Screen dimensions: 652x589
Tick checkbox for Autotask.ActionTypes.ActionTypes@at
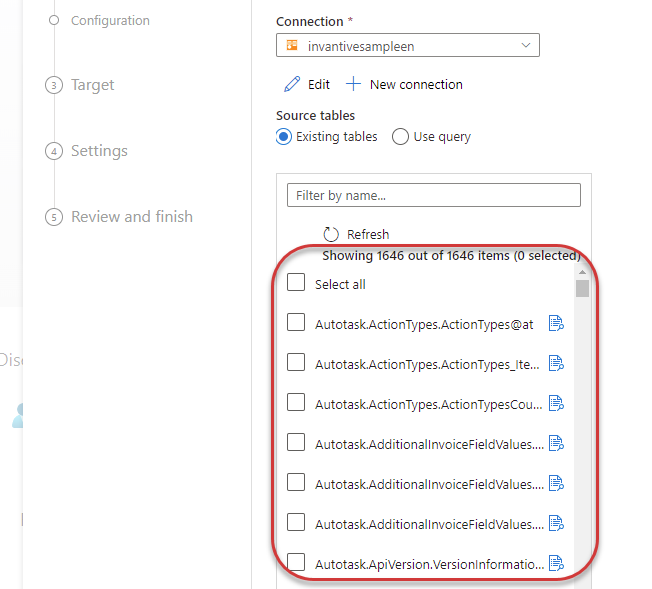click(296, 322)
